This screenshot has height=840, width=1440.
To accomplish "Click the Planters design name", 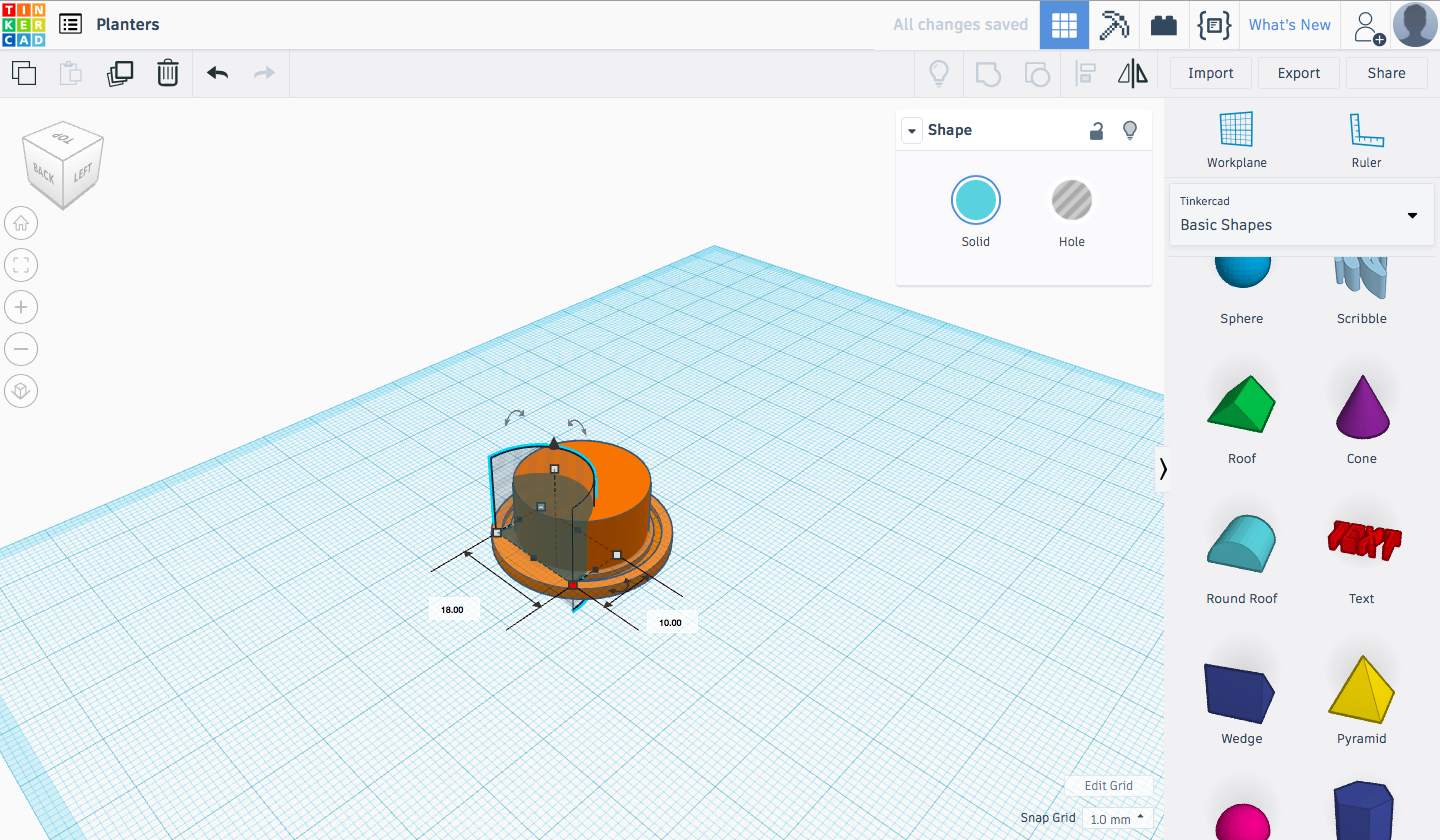I will 128,24.
